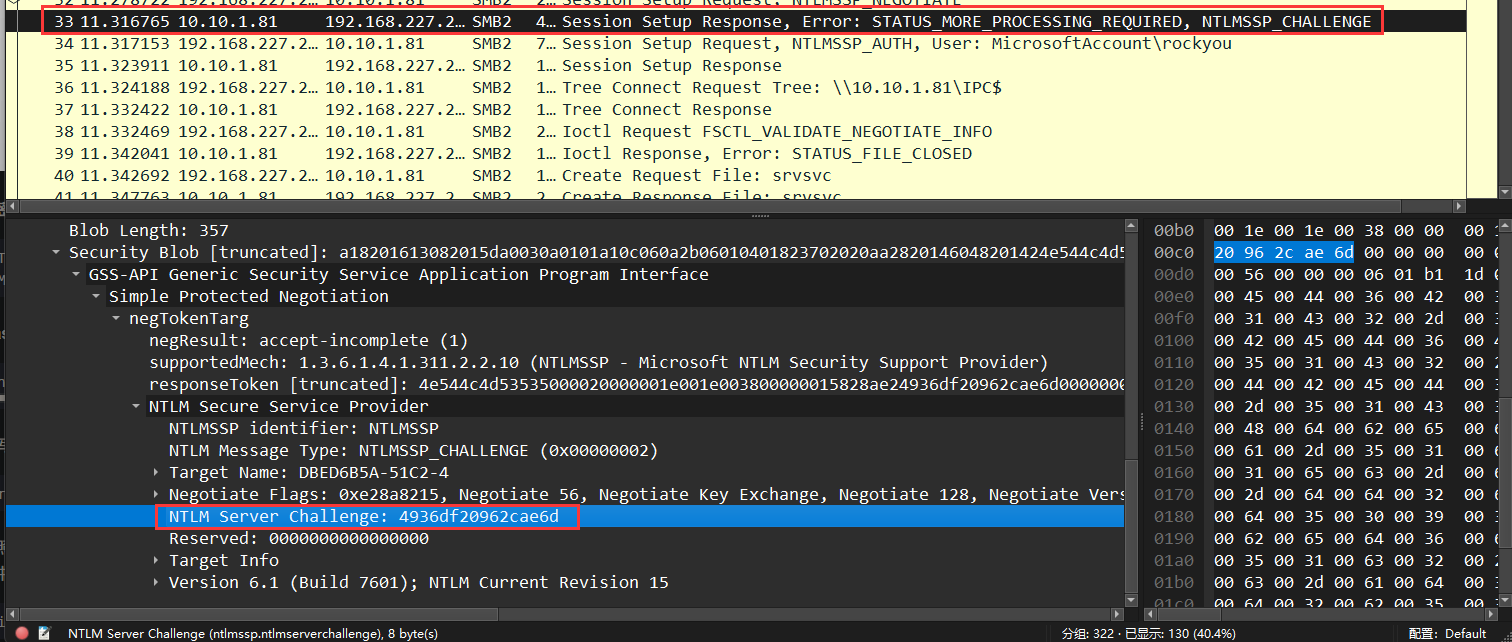Image resolution: width=1512 pixels, height=642 pixels.
Task: Select the supportedMech field line
Action: click(597, 363)
